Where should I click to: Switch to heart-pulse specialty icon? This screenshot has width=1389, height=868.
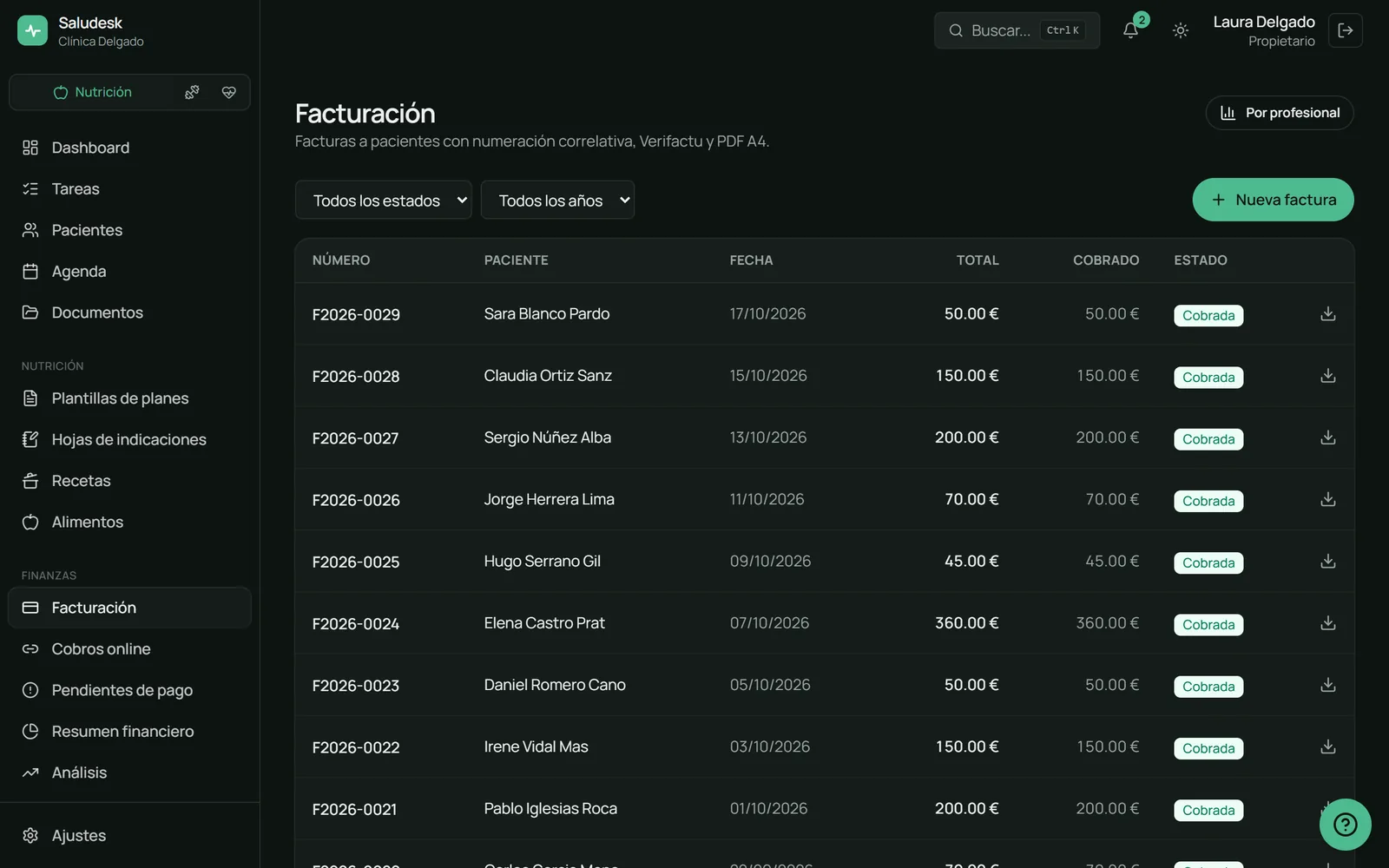(229, 92)
